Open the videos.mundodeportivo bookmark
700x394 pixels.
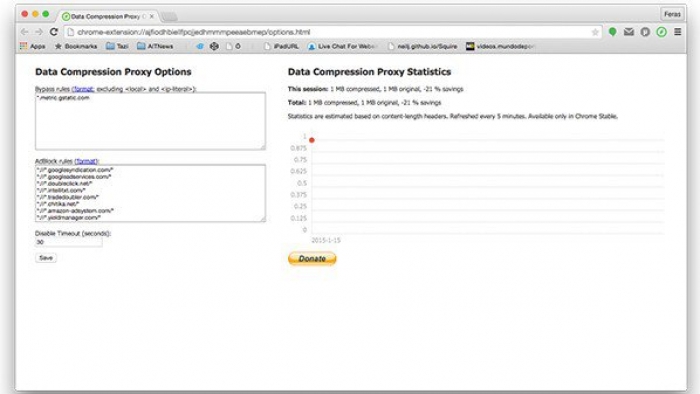point(500,46)
